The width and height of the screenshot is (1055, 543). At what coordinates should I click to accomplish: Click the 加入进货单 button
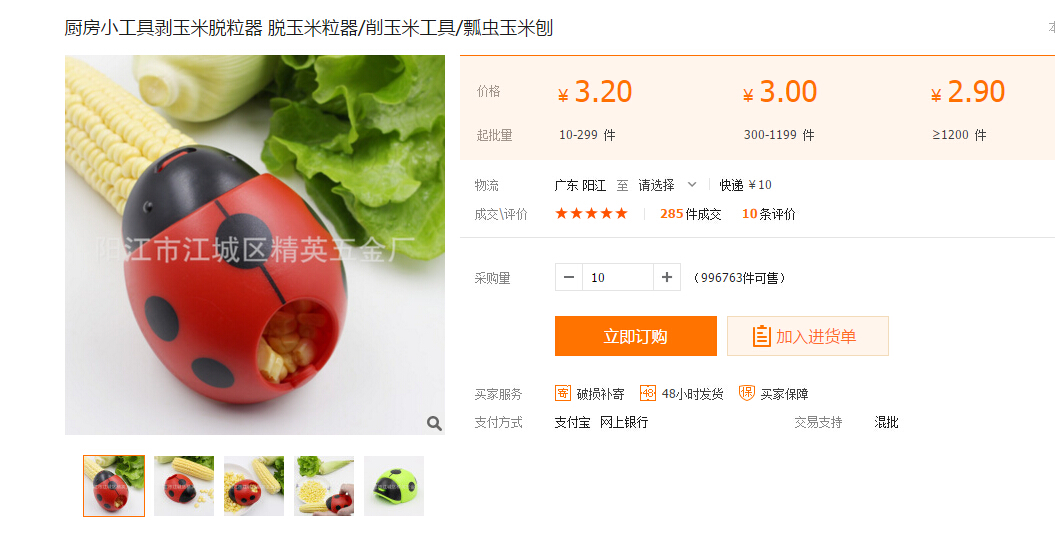(x=807, y=336)
